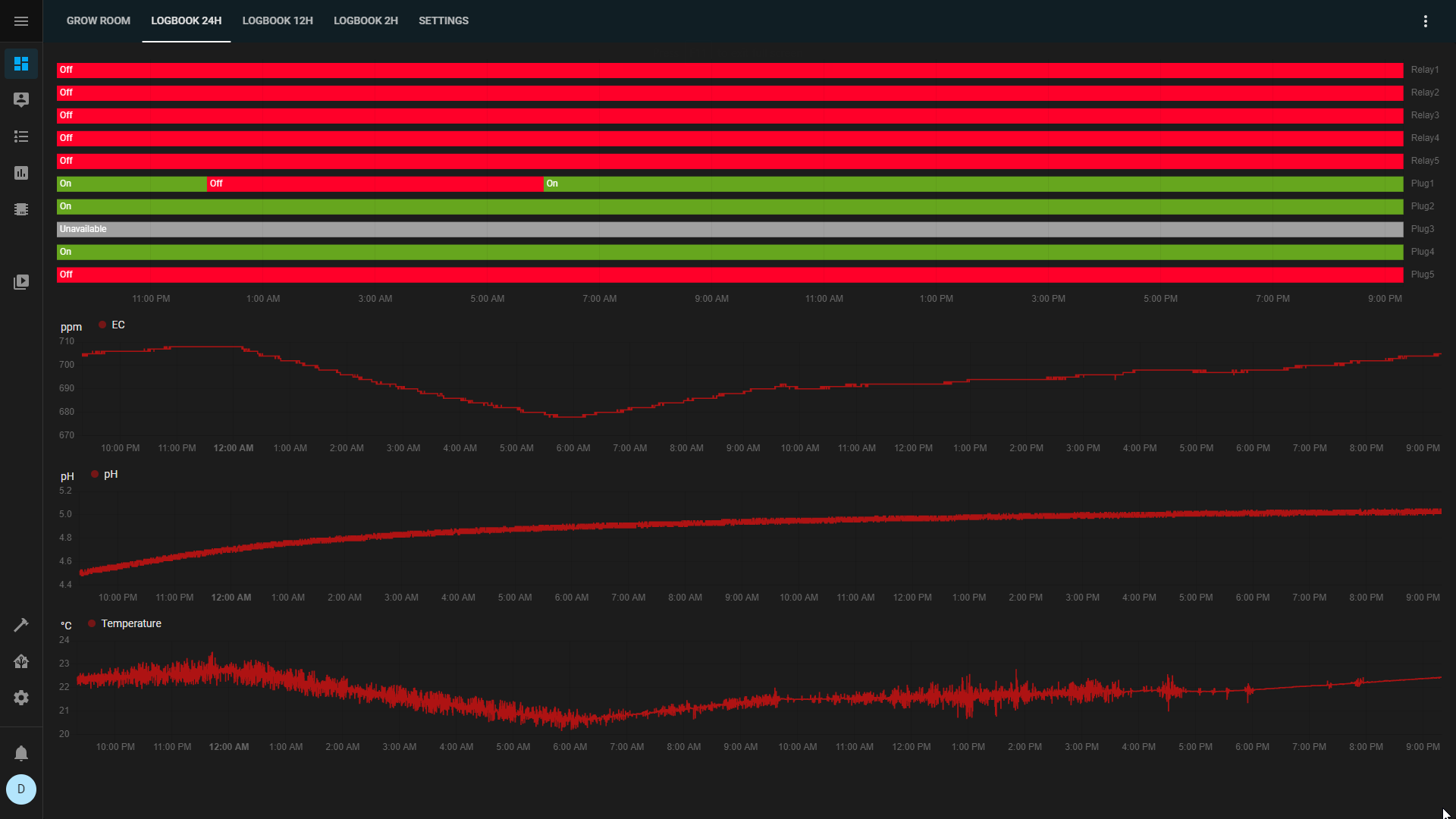Open the Configuration gear icon
The height and width of the screenshot is (819, 1456).
point(21,698)
